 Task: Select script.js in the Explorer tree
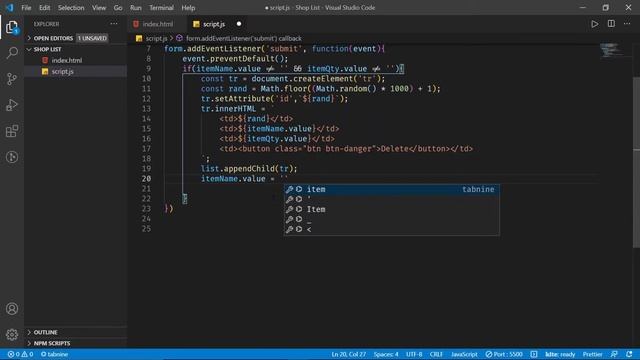tap(62, 71)
